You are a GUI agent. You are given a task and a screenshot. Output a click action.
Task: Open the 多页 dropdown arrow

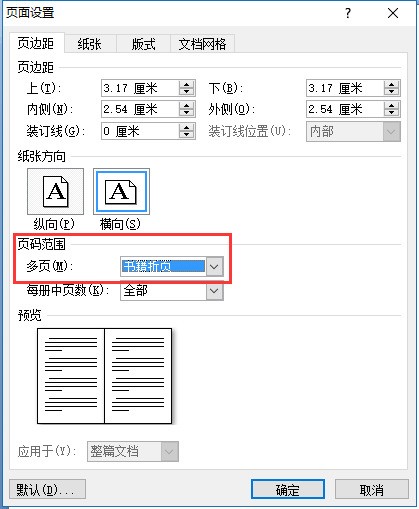click(214, 266)
